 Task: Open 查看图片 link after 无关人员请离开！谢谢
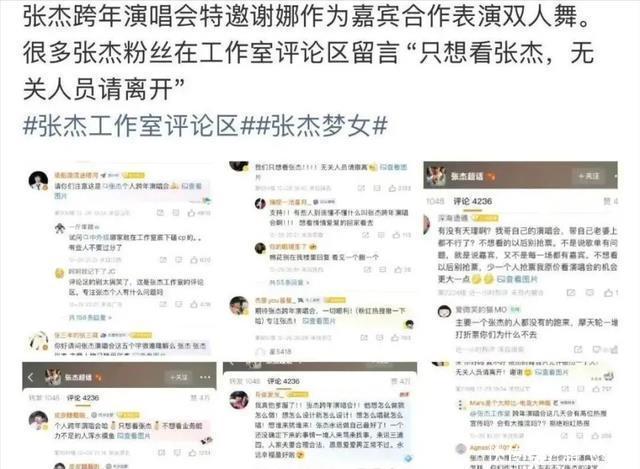click(x=551, y=372)
